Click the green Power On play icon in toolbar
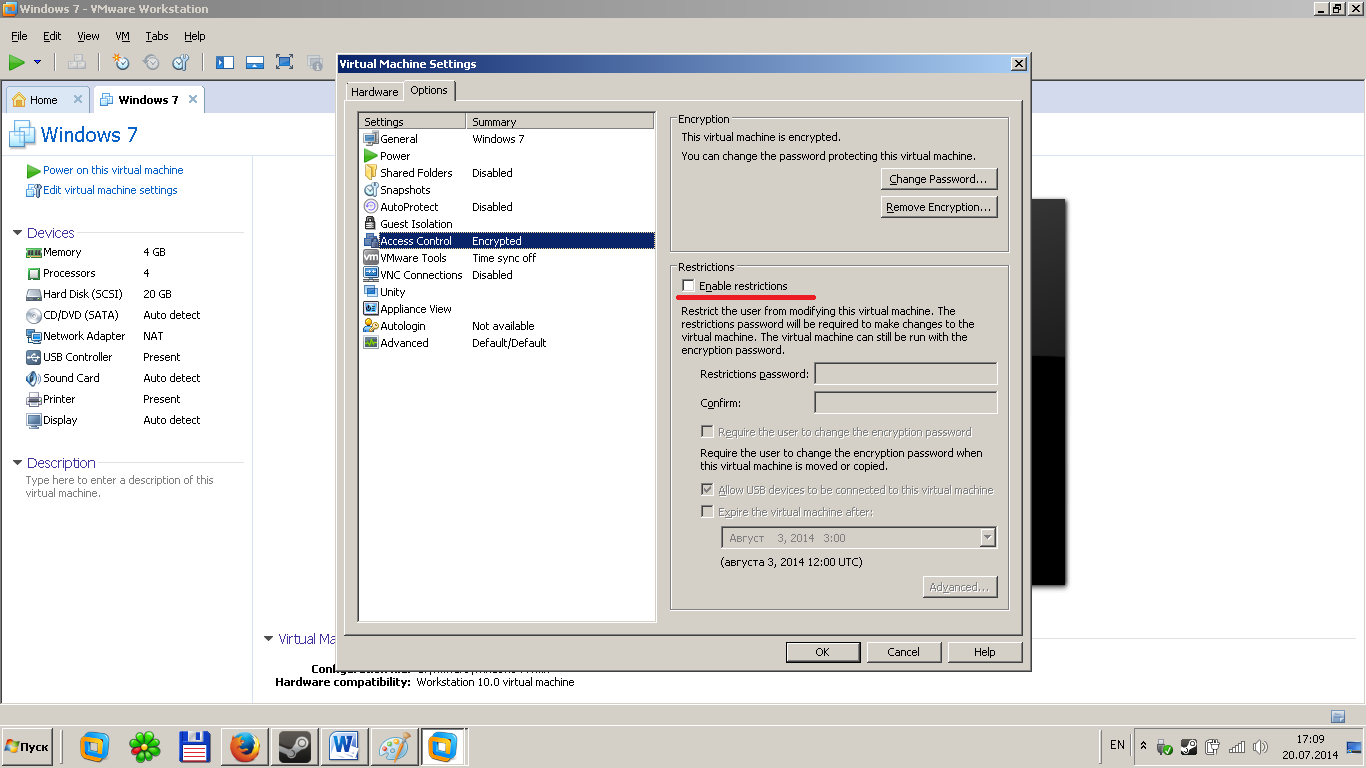This screenshot has width=1366, height=768. [17, 62]
